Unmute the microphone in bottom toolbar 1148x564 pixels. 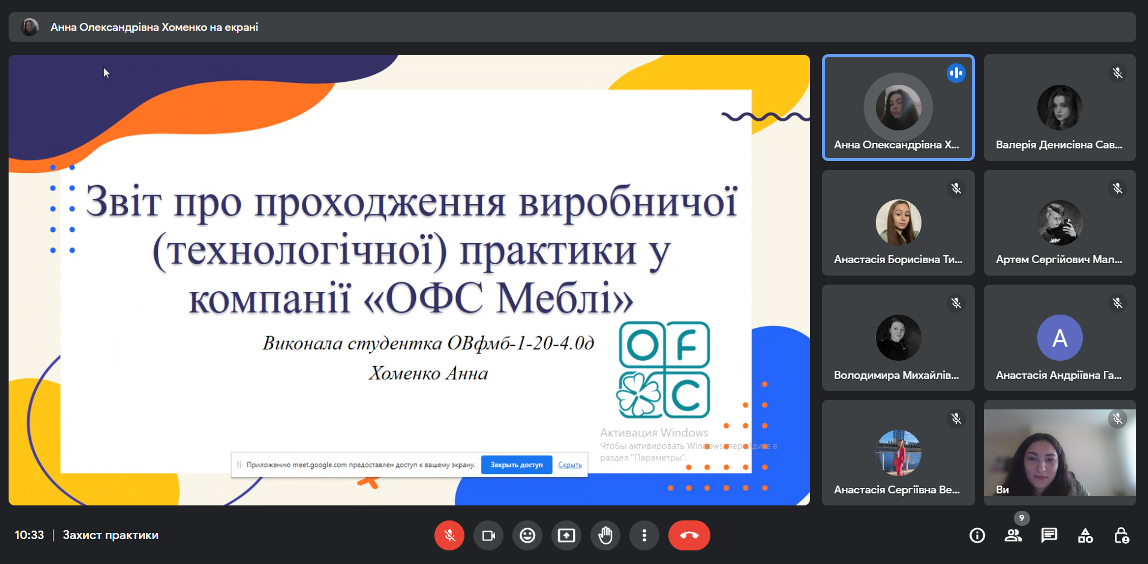click(449, 535)
